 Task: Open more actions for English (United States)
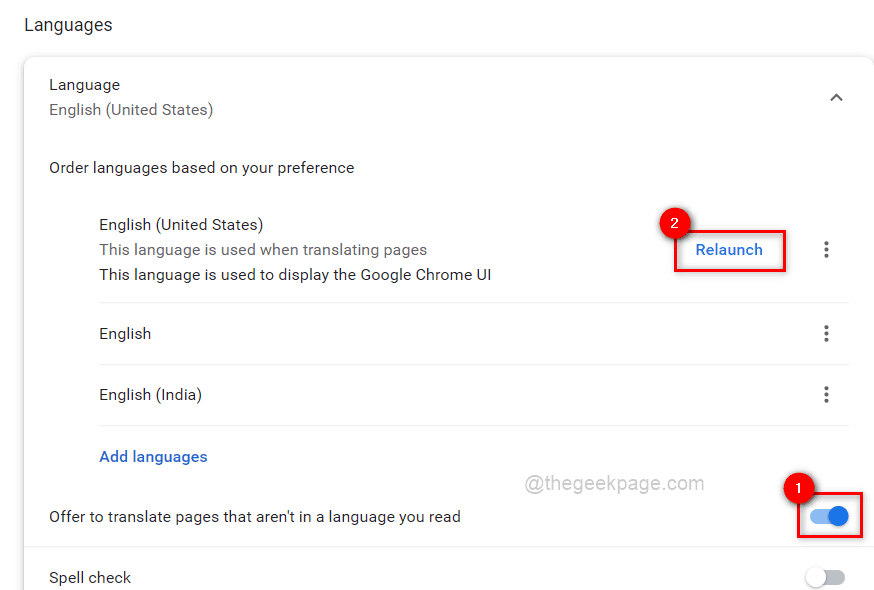pyautogui.click(x=826, y=250)
